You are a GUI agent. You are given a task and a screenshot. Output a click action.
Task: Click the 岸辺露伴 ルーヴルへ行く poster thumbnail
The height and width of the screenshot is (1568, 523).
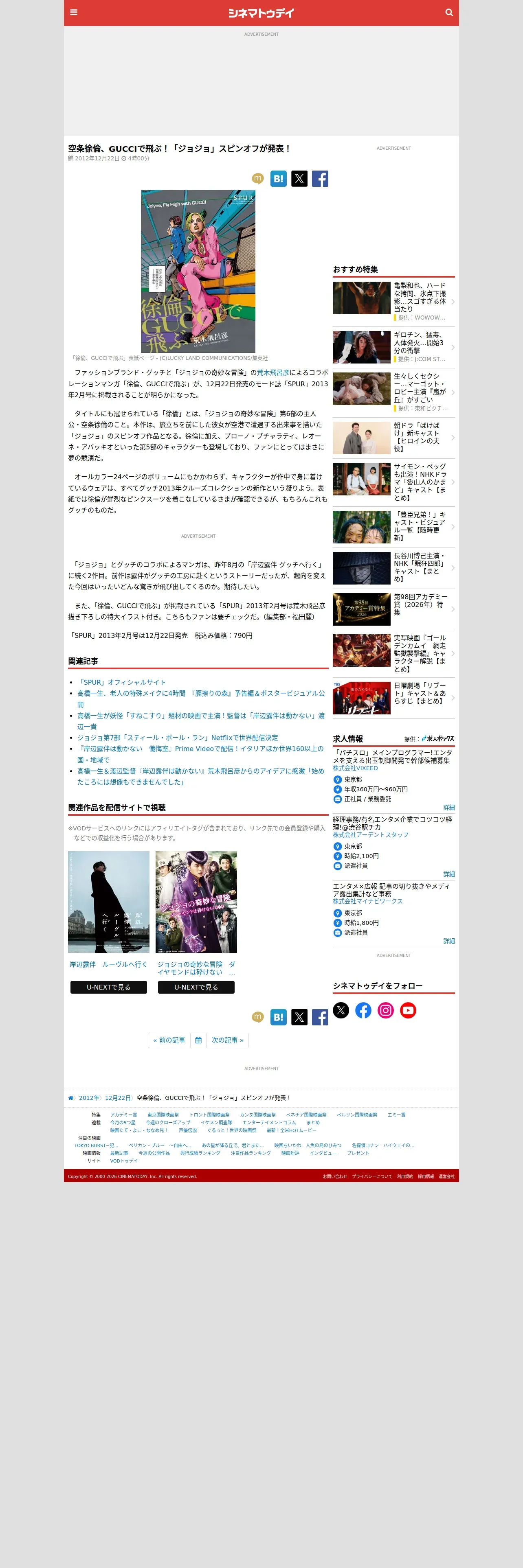coord(108,902)
